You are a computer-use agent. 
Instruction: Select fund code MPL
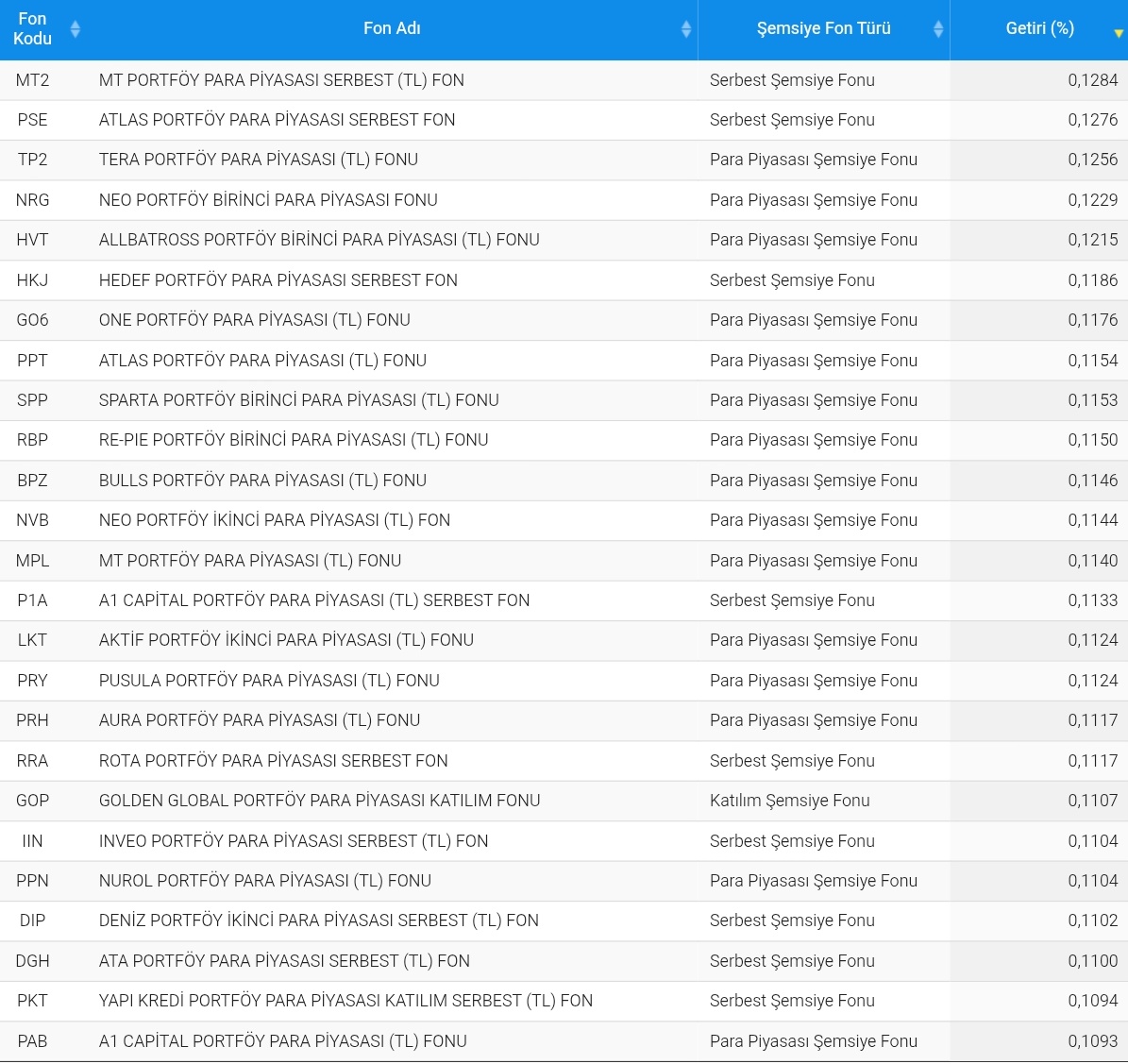pyautogui.click(x=32, y=561)
